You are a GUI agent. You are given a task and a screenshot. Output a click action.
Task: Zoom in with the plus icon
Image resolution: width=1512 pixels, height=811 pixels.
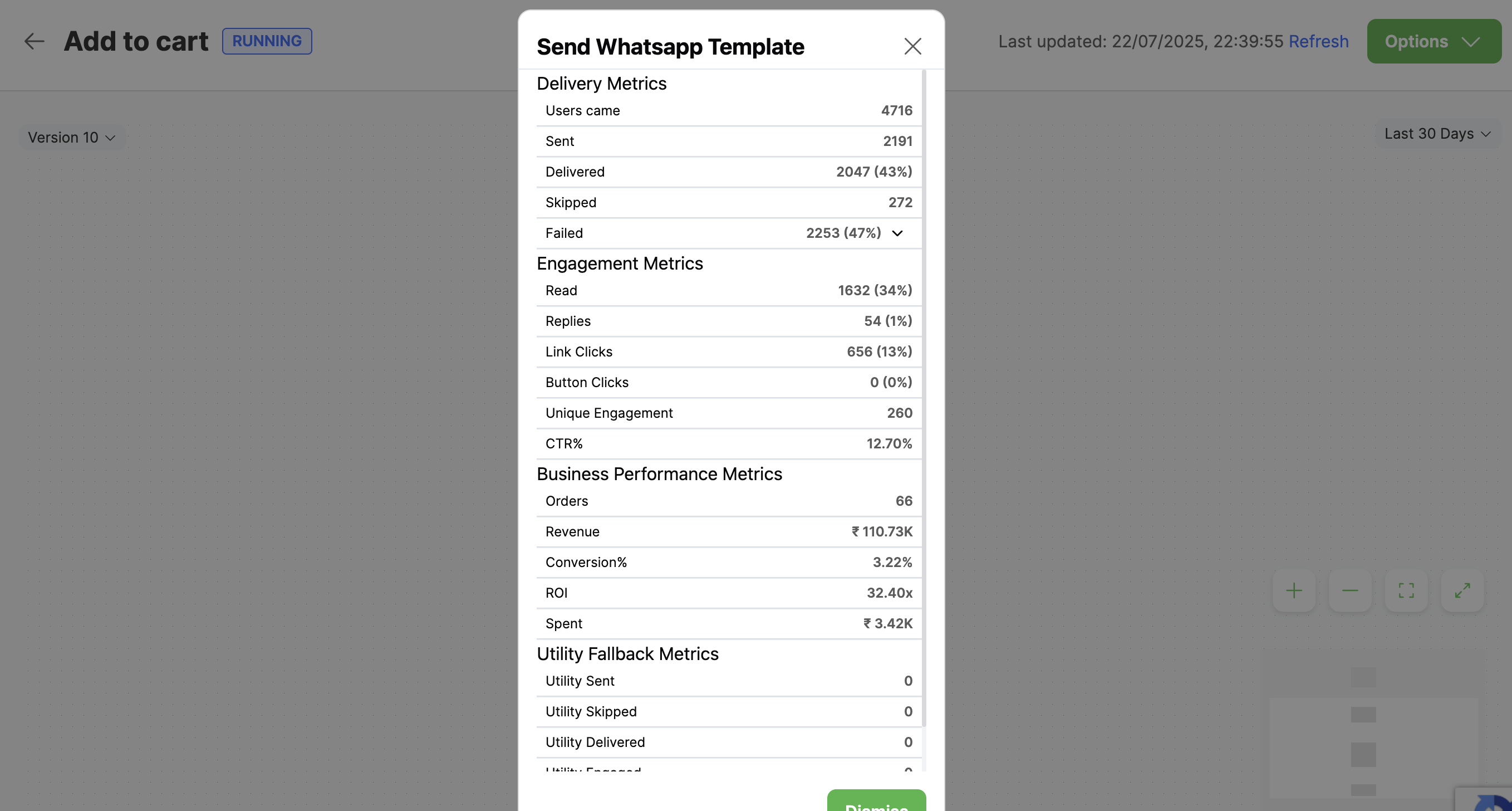point(1294,590)
